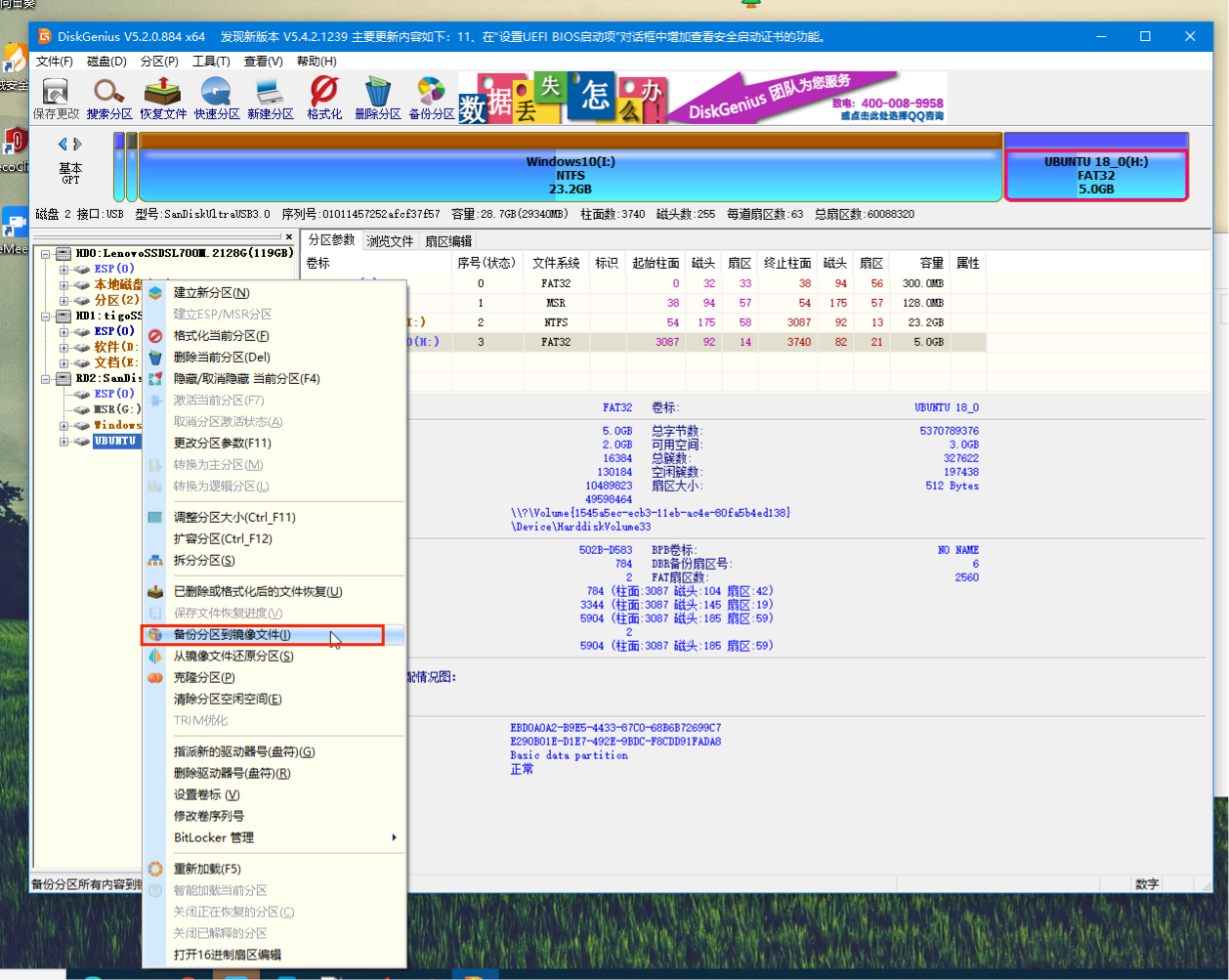Click the colorful icon beside 备份分区到镜像文件(I)
Image resolution: width=1229 pixels, height=980 pixels.
pyautogui.click(x=154, y=634)
